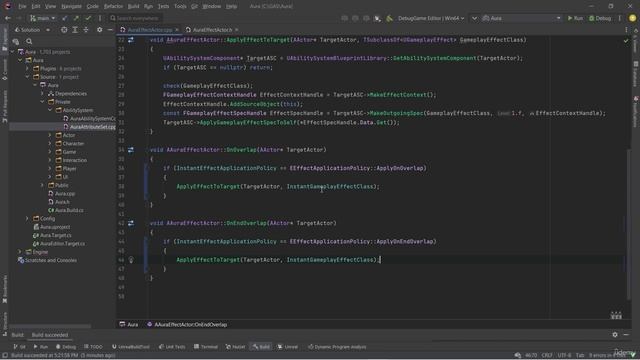
Task: Open the Navigate menu
Action: pos(71,6)
